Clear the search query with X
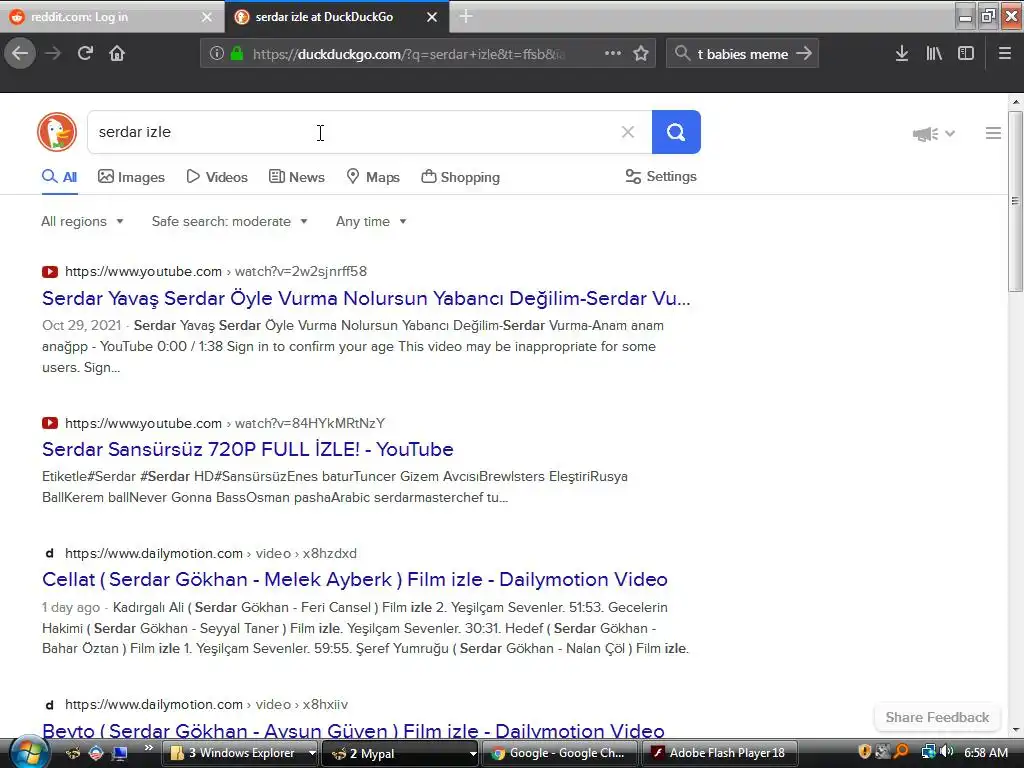 [x=628, y=132]
